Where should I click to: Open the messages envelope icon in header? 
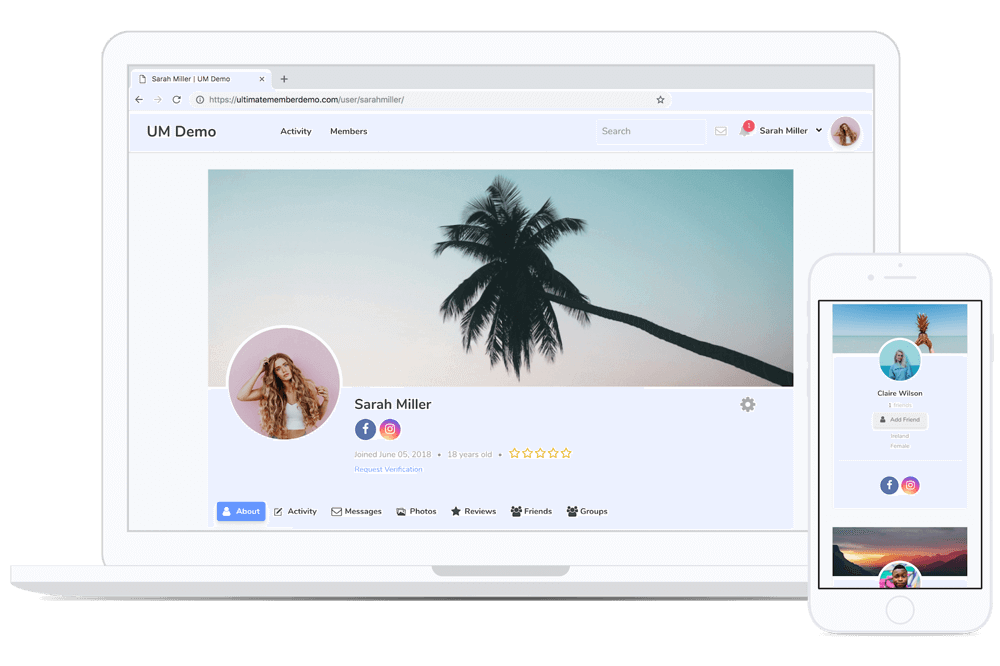(720, 131)
